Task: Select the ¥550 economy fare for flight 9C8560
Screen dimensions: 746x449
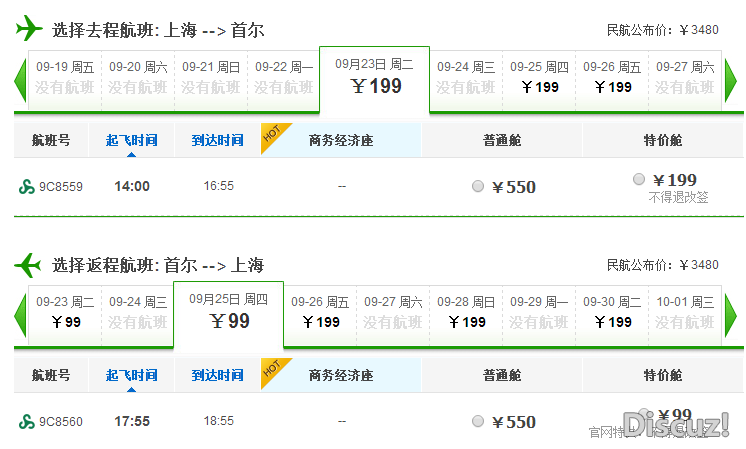Action: click(478, 421)
